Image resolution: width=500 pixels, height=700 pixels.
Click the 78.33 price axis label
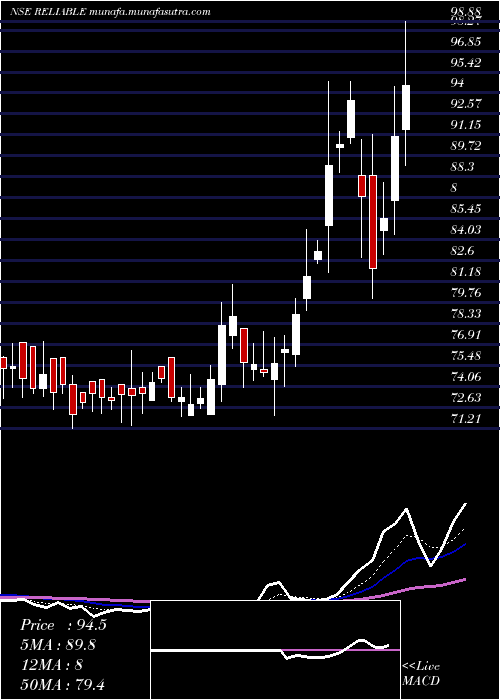tap(466, 313)
